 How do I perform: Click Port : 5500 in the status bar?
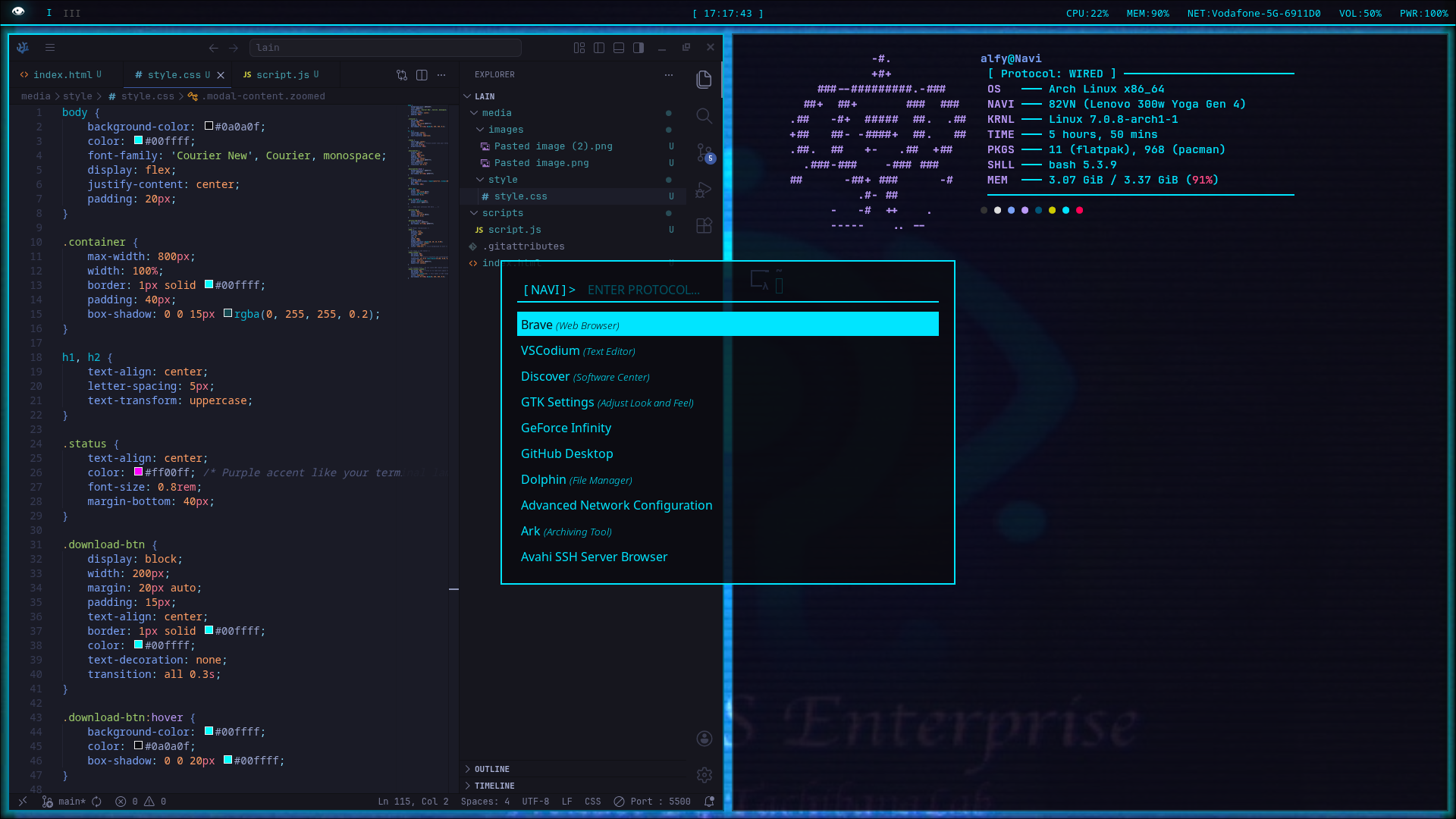[652, 802]
